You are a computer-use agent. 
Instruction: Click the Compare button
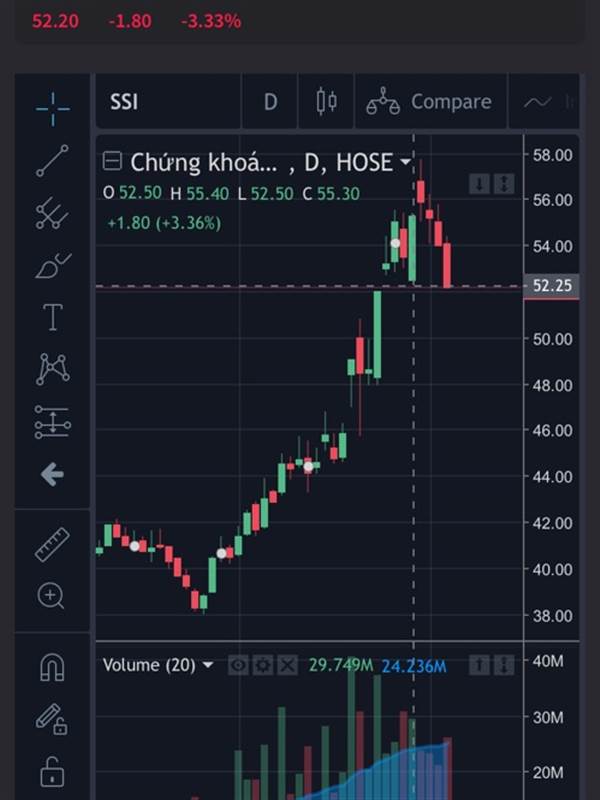pos(431,102)
